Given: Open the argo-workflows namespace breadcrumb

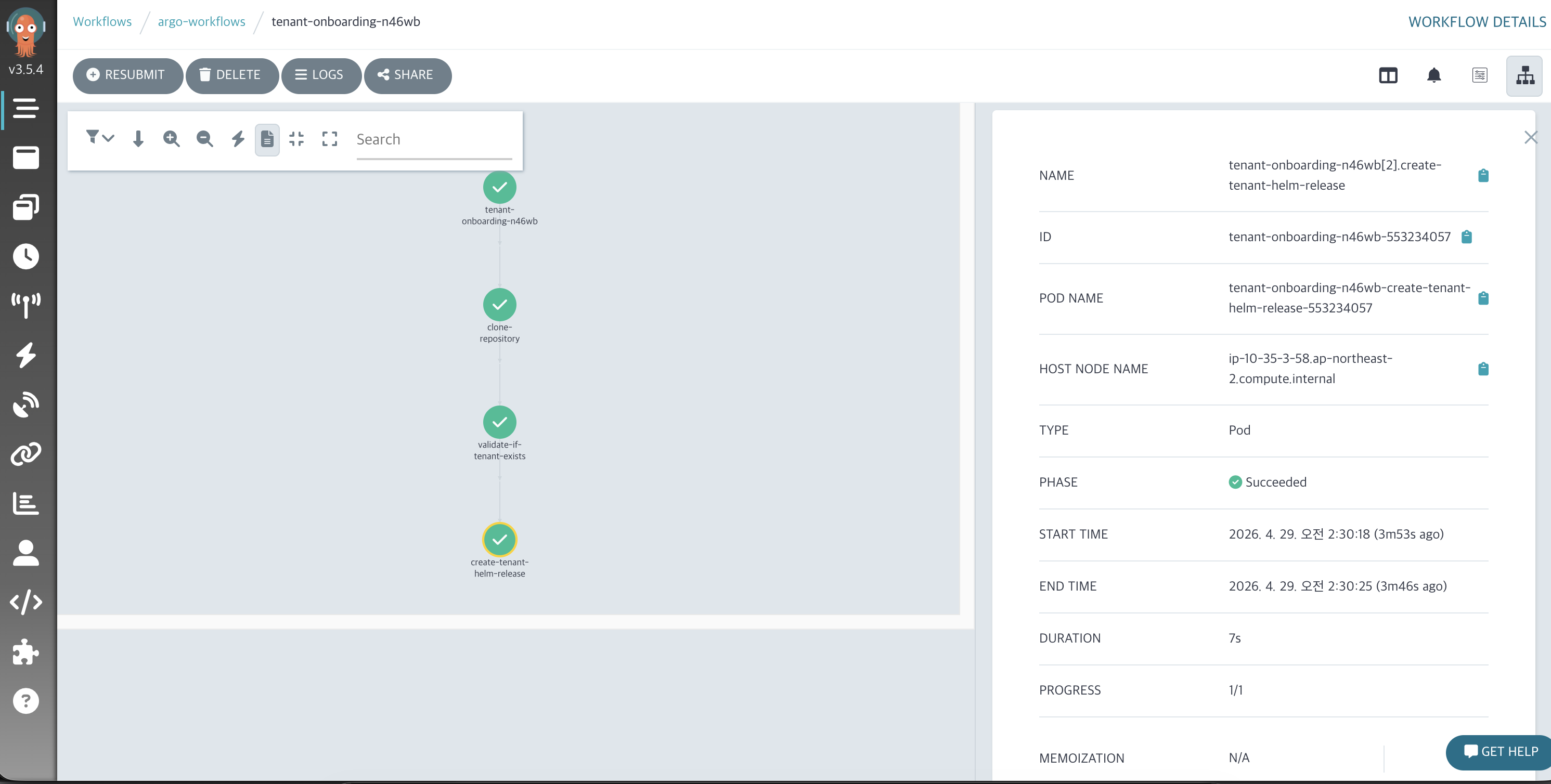Looking at the screenshot, I should [201, 22].
